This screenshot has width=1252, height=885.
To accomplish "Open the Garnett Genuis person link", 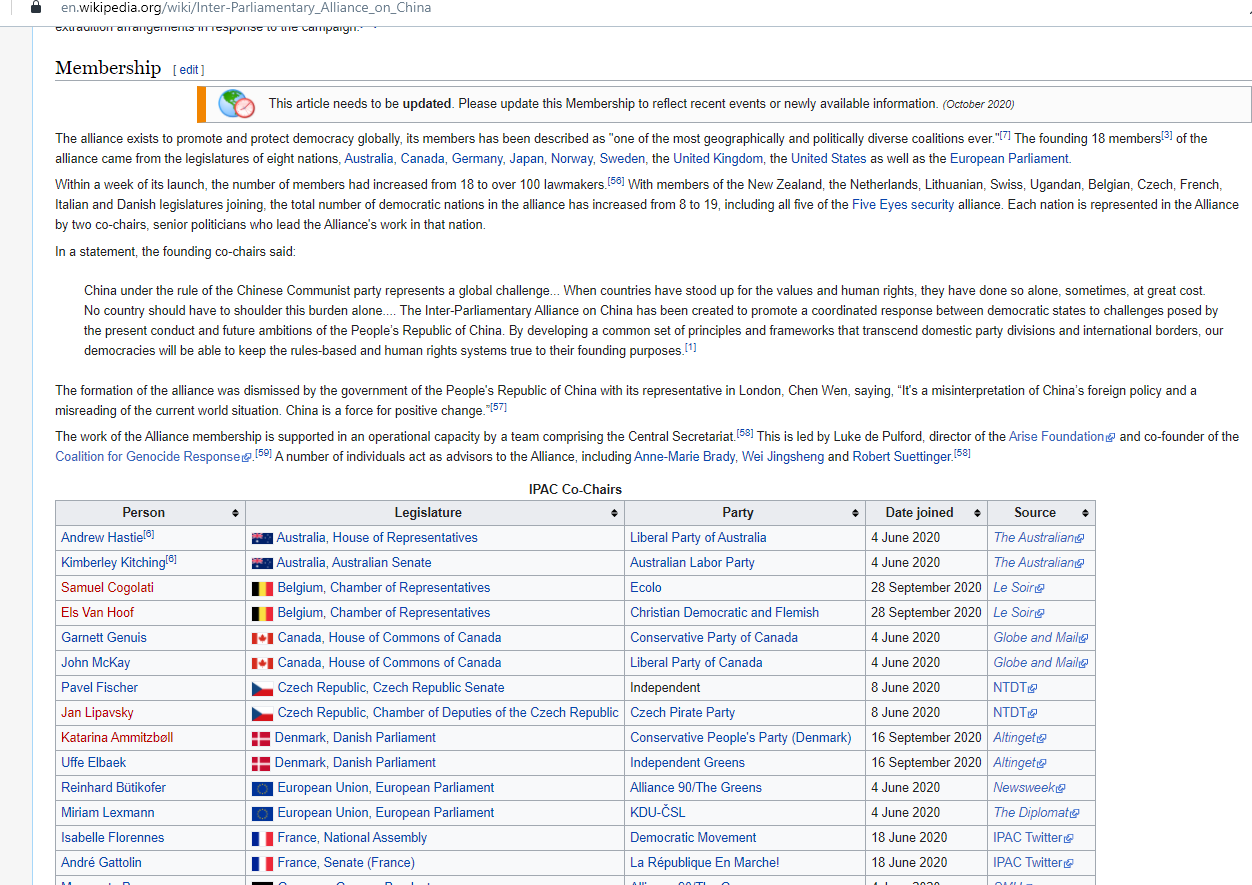I will tap(104, 638).
